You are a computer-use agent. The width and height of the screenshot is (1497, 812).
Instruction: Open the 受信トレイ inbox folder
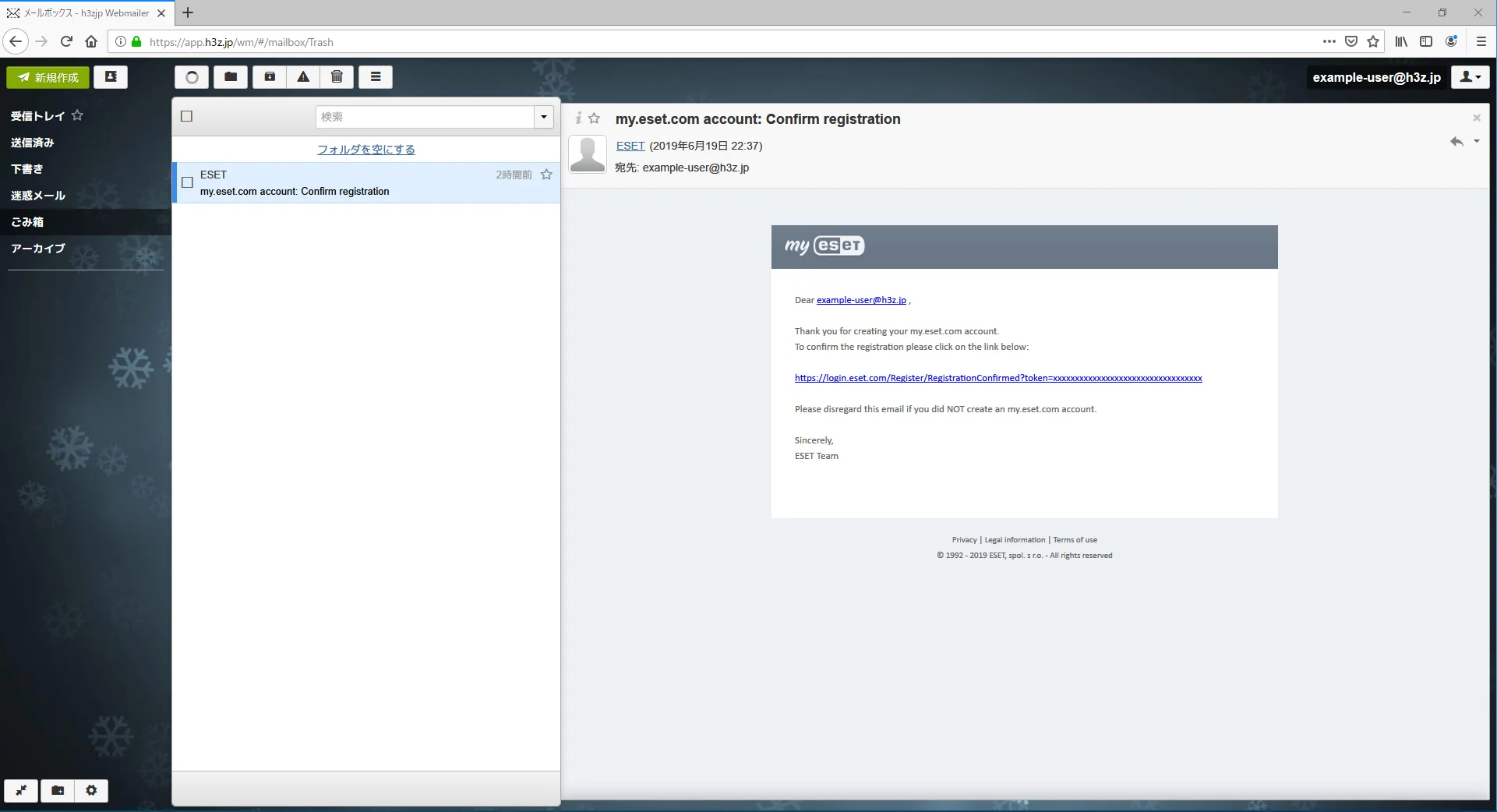(37, 116)
